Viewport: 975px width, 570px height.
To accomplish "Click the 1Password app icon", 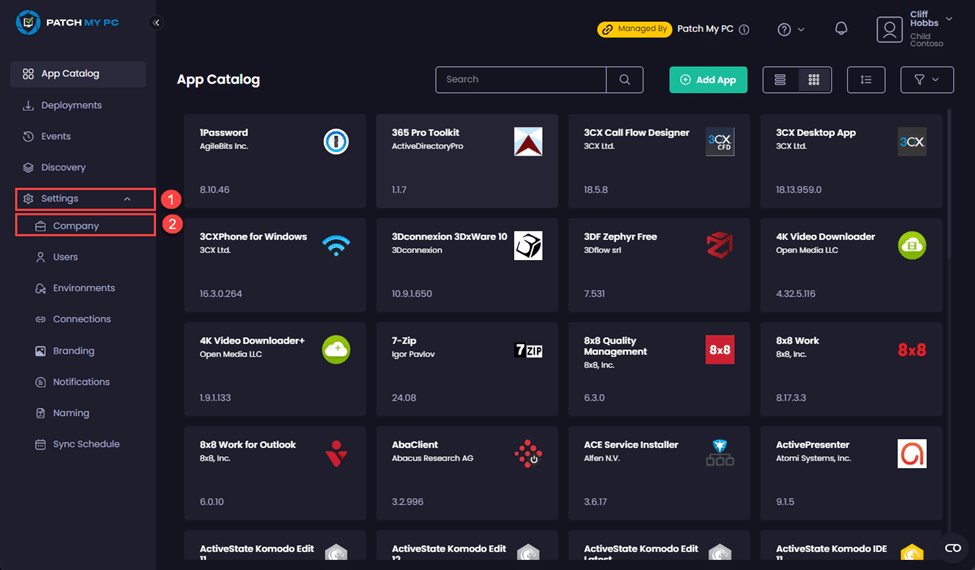I will [x=336, y=142].
